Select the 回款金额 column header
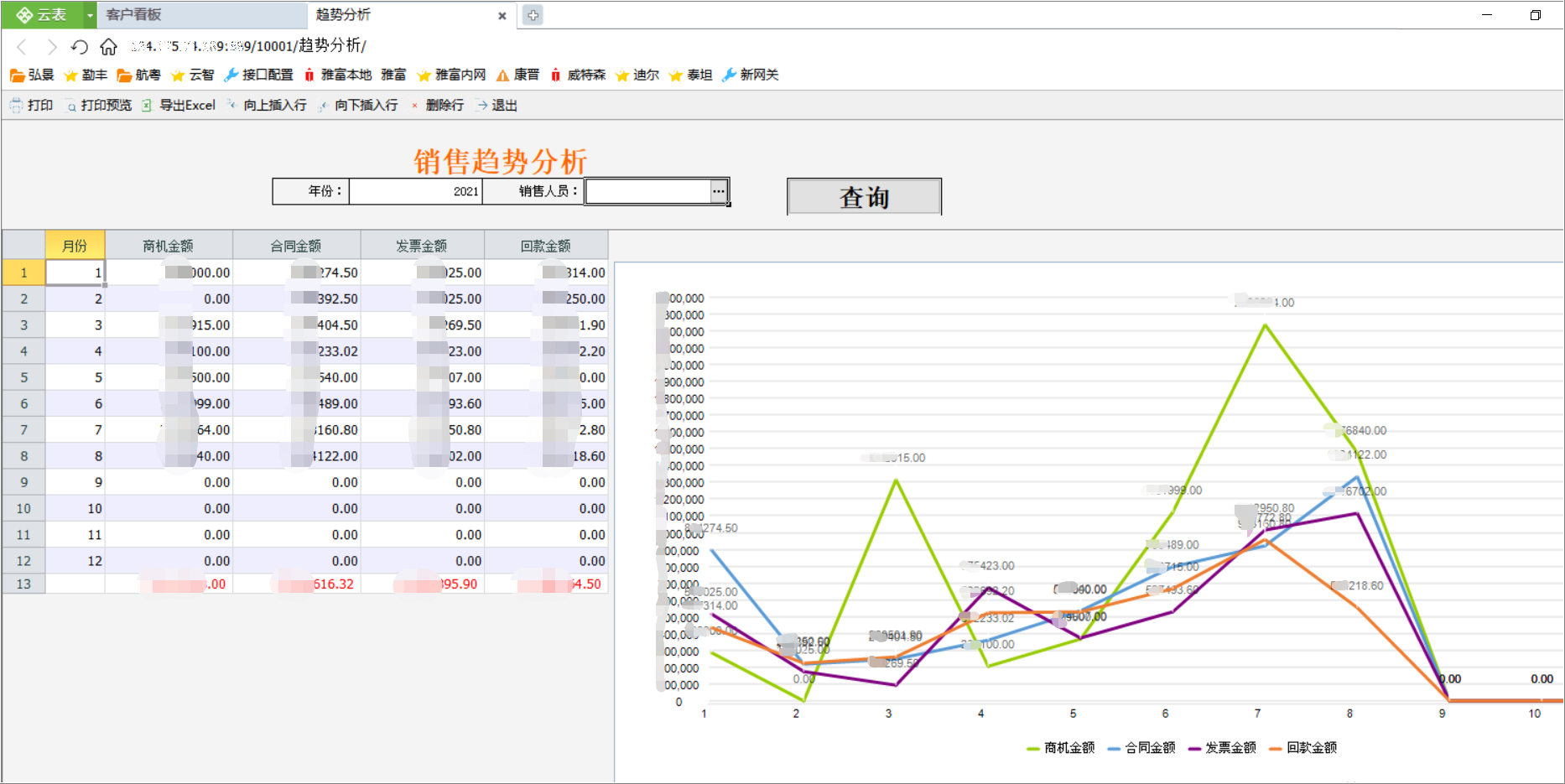 [x=546, y=246]
